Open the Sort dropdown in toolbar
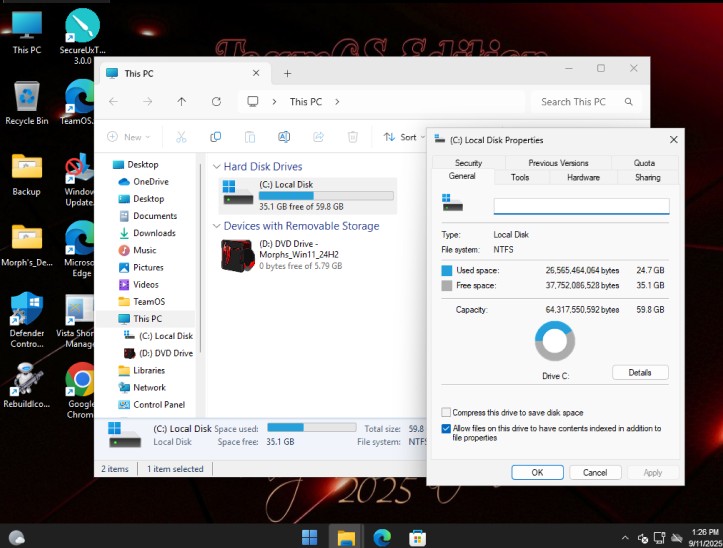This screenshot has height=548, width=723. coord(404,137)
